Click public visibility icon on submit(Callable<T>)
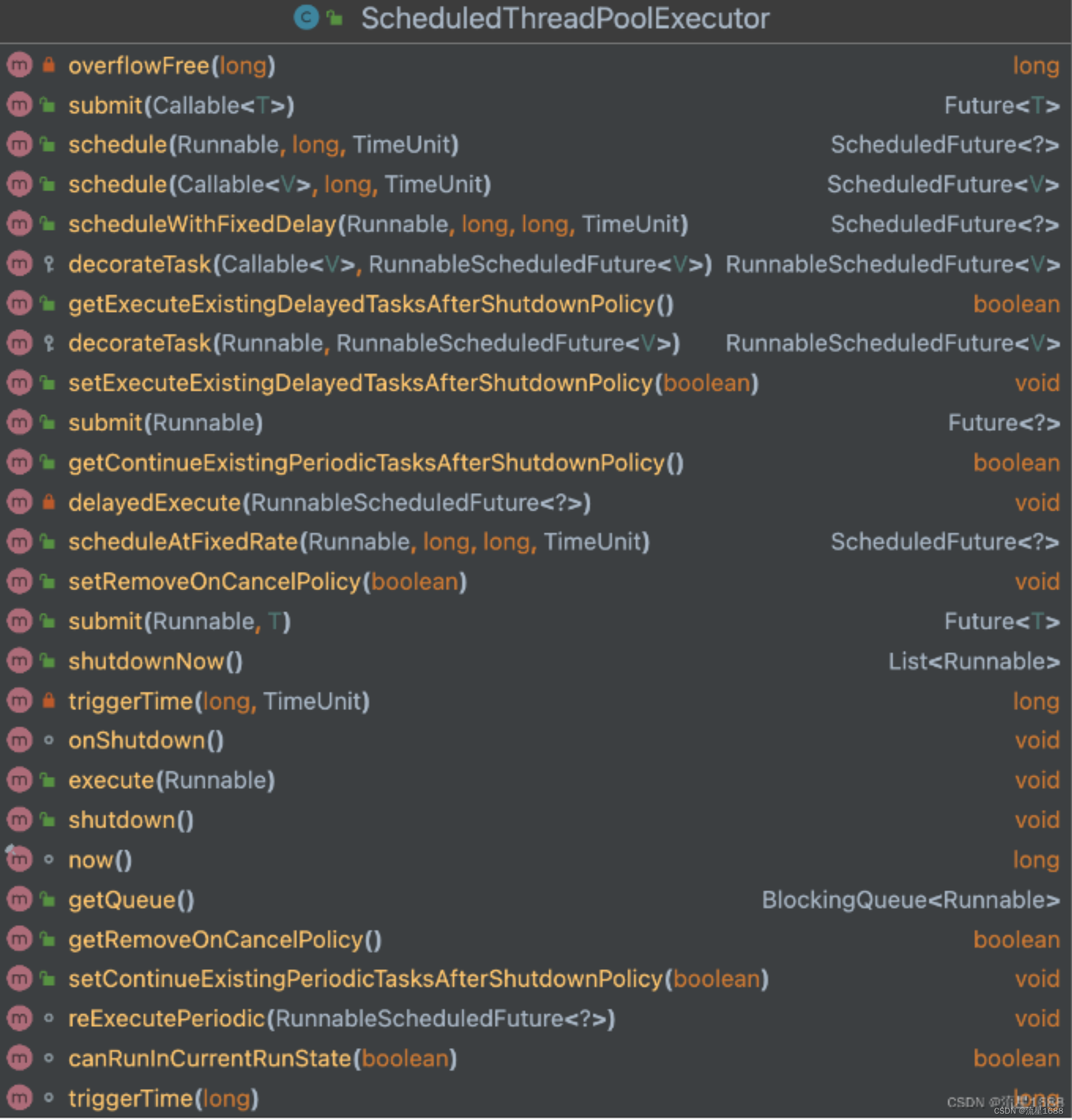1072x1120 pixels. [x=48, y=105]
